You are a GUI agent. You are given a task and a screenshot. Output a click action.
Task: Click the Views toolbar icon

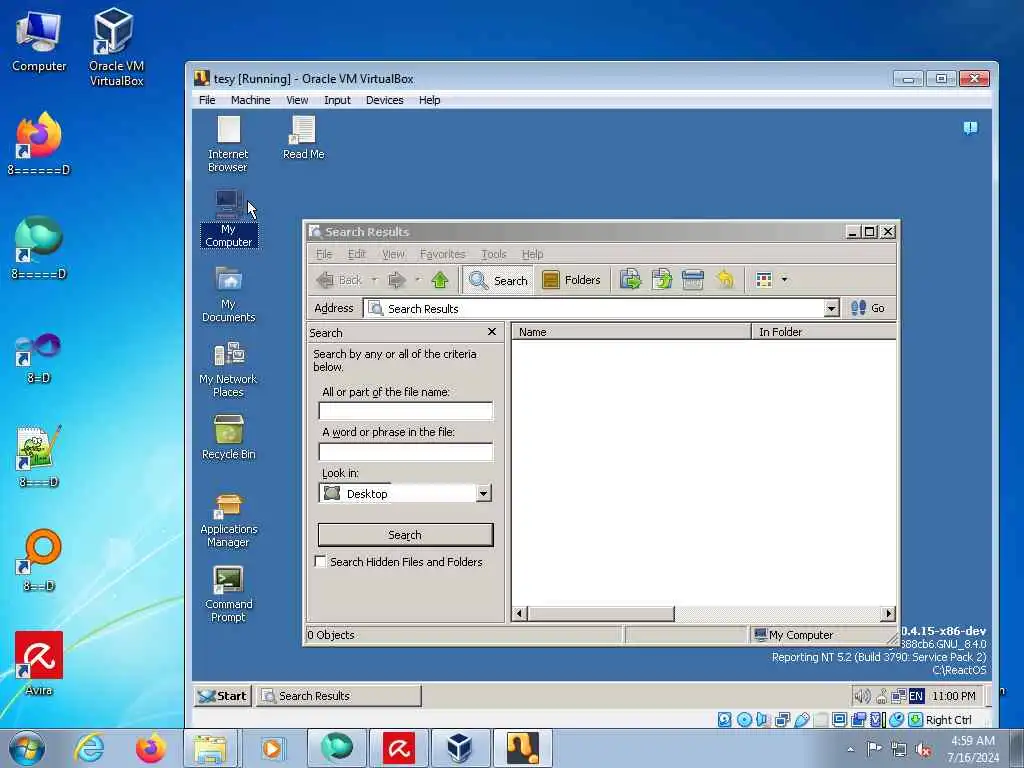click(x=763, y=280)
